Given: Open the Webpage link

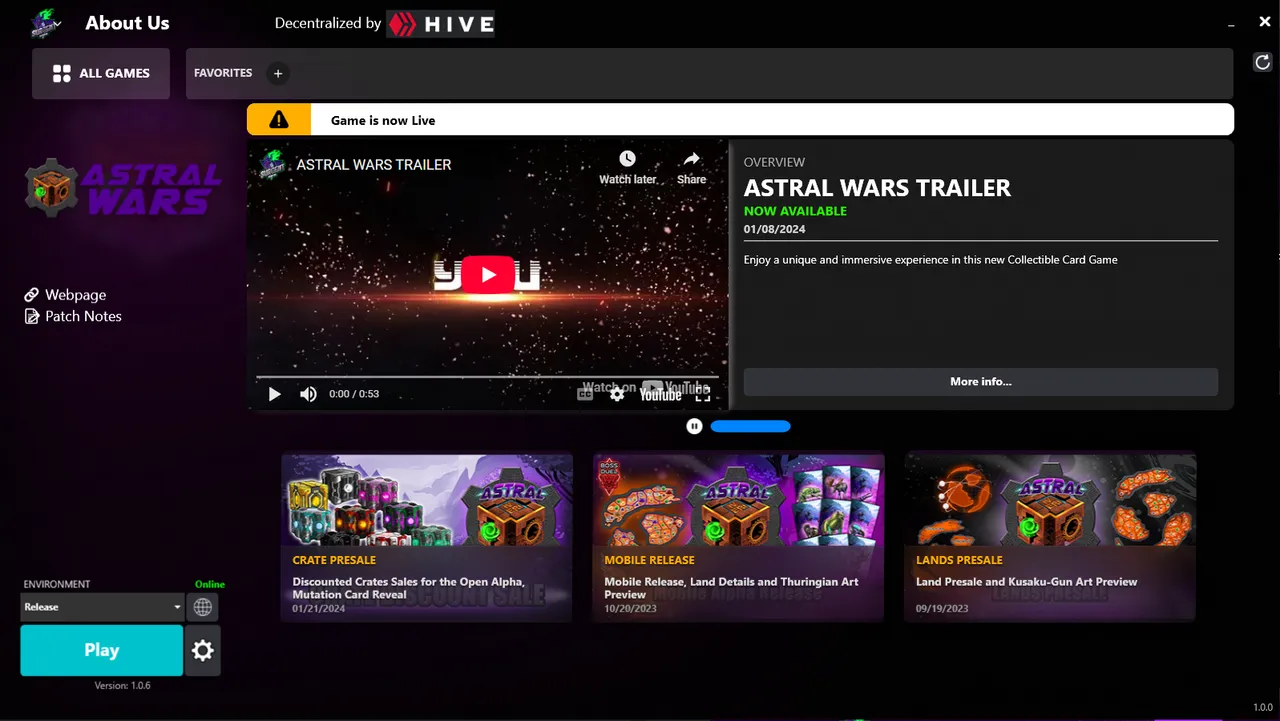Looking at the screenshot, I should pos(65,295).
